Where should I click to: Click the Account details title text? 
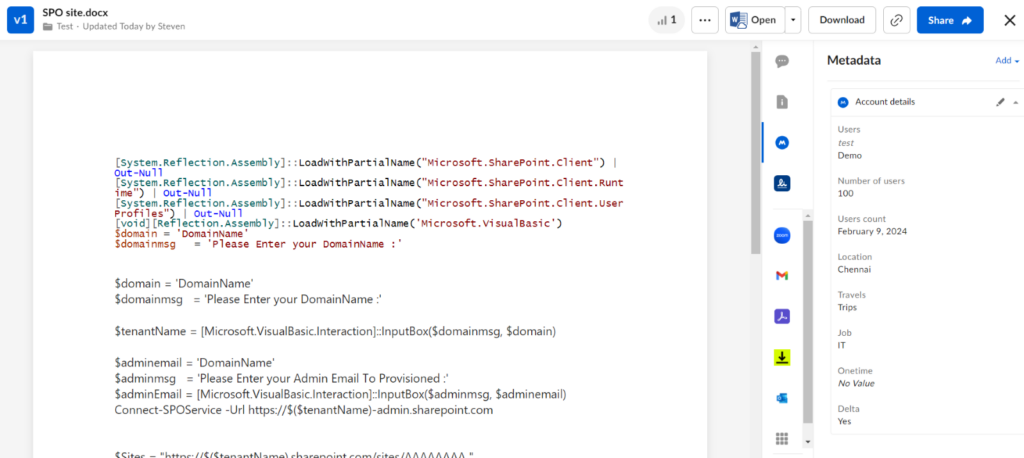pos(885,102)
